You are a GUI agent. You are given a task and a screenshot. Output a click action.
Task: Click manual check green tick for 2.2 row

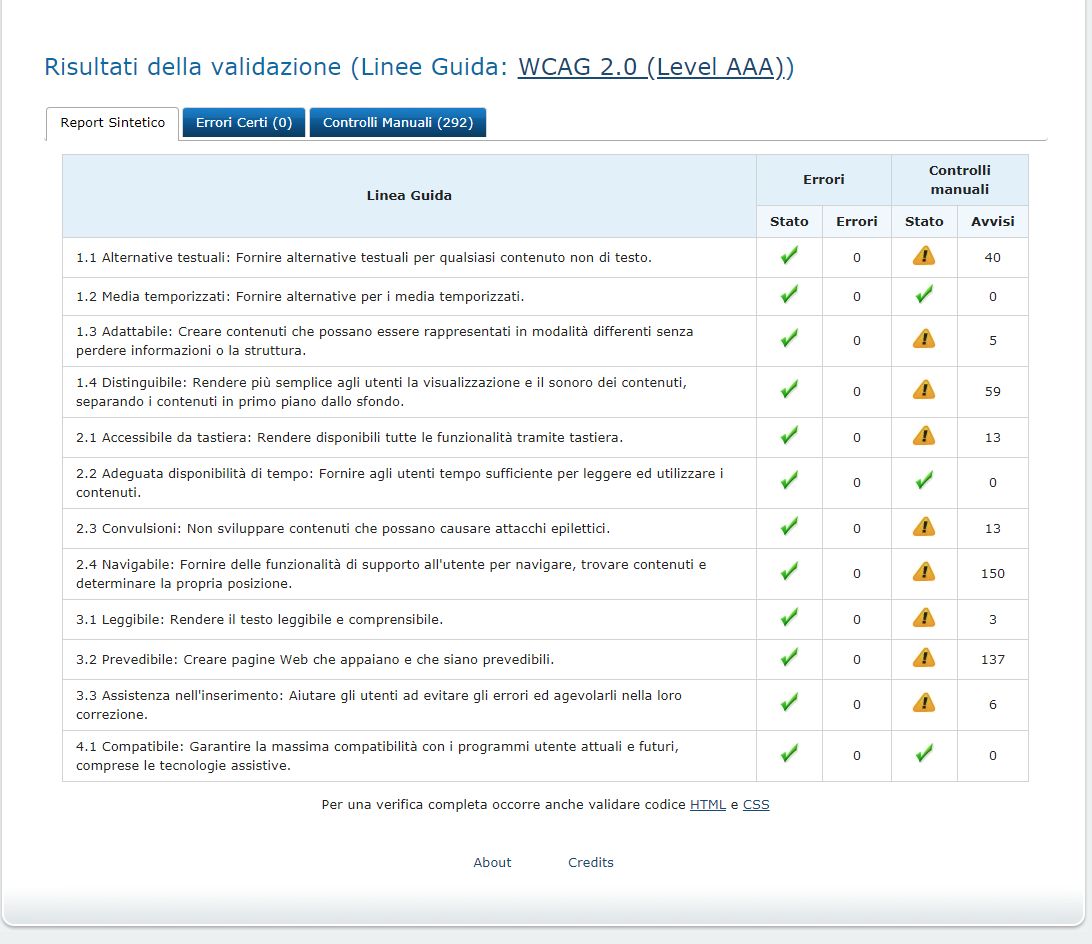pos(924,482)
